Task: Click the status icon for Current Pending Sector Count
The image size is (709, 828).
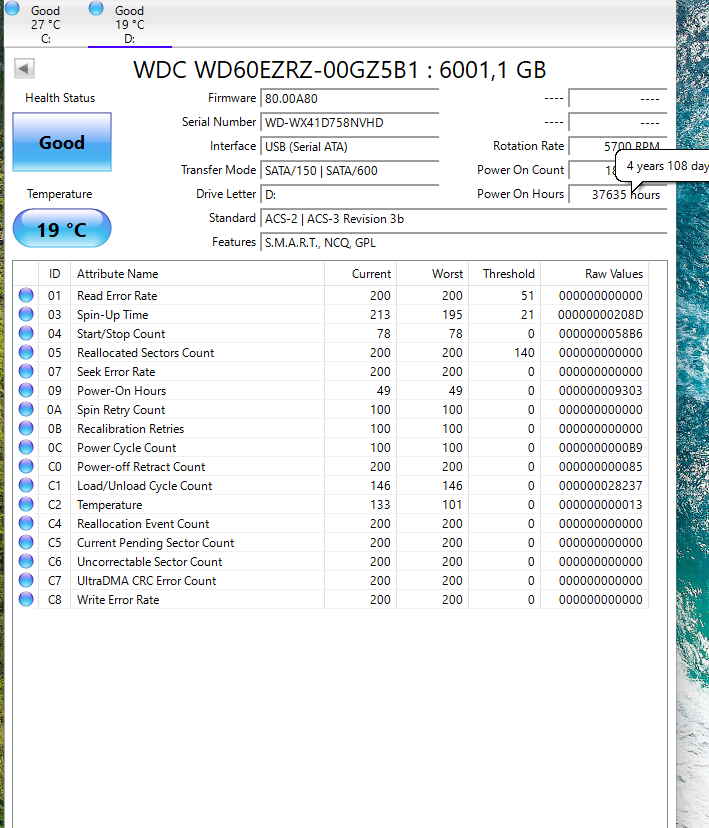Action: pos(26,542)
